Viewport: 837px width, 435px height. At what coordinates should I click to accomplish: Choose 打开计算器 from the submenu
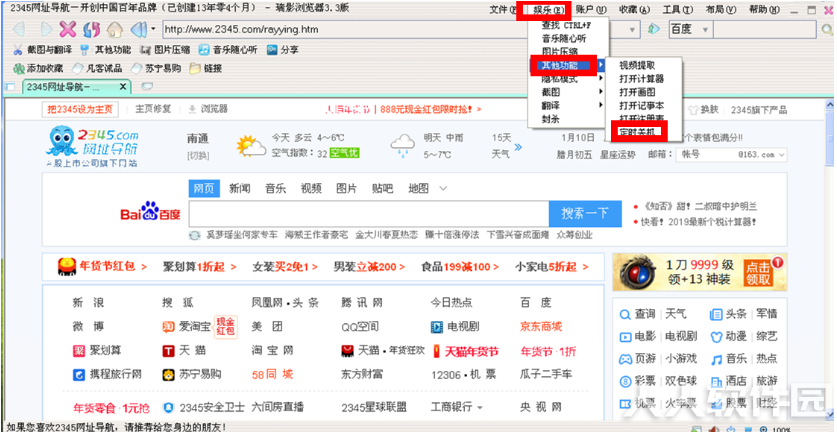(642, 78)
